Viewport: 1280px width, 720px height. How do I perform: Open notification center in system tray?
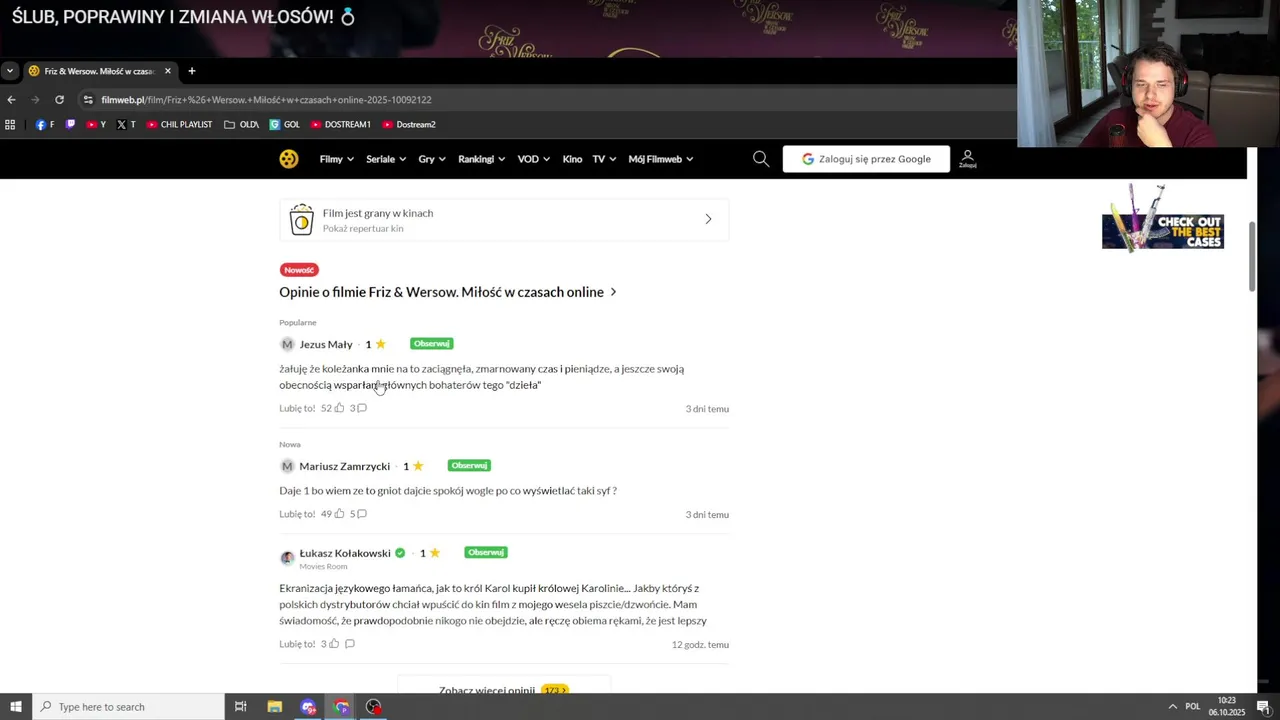pyautogui.click(x=1263, y=707)
